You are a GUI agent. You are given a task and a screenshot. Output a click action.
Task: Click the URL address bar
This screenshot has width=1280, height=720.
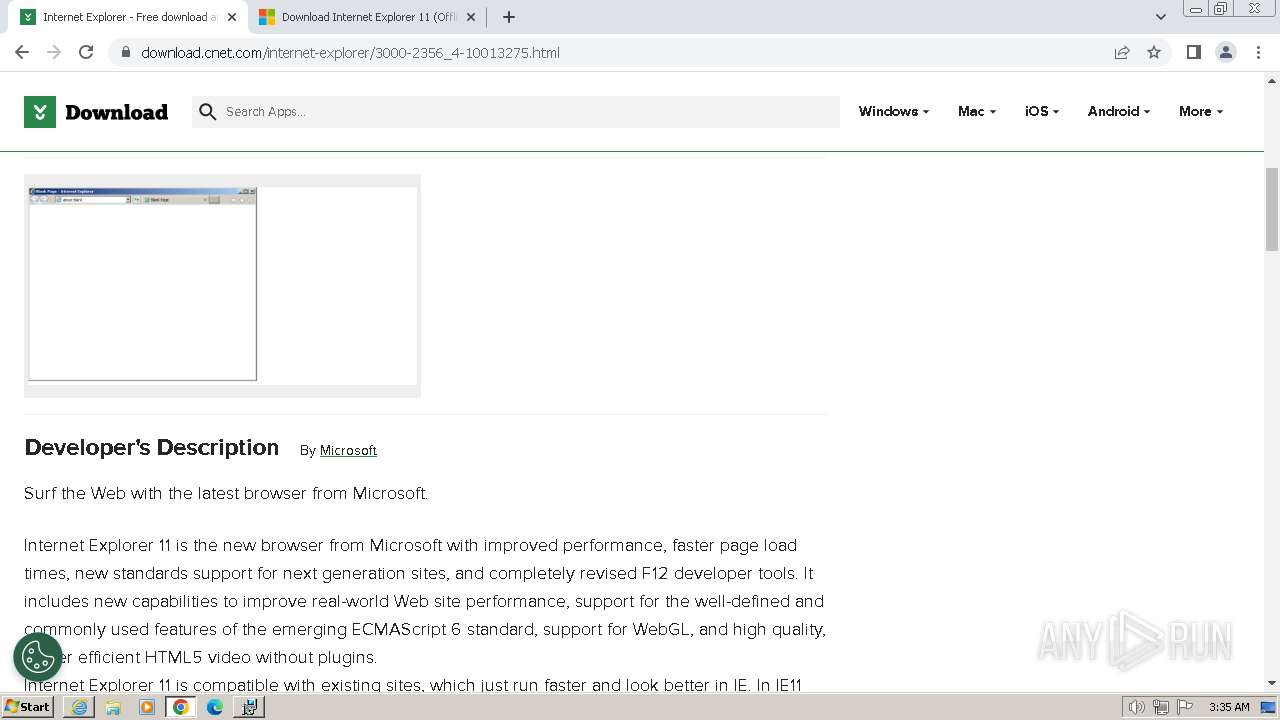pos(620,52)
